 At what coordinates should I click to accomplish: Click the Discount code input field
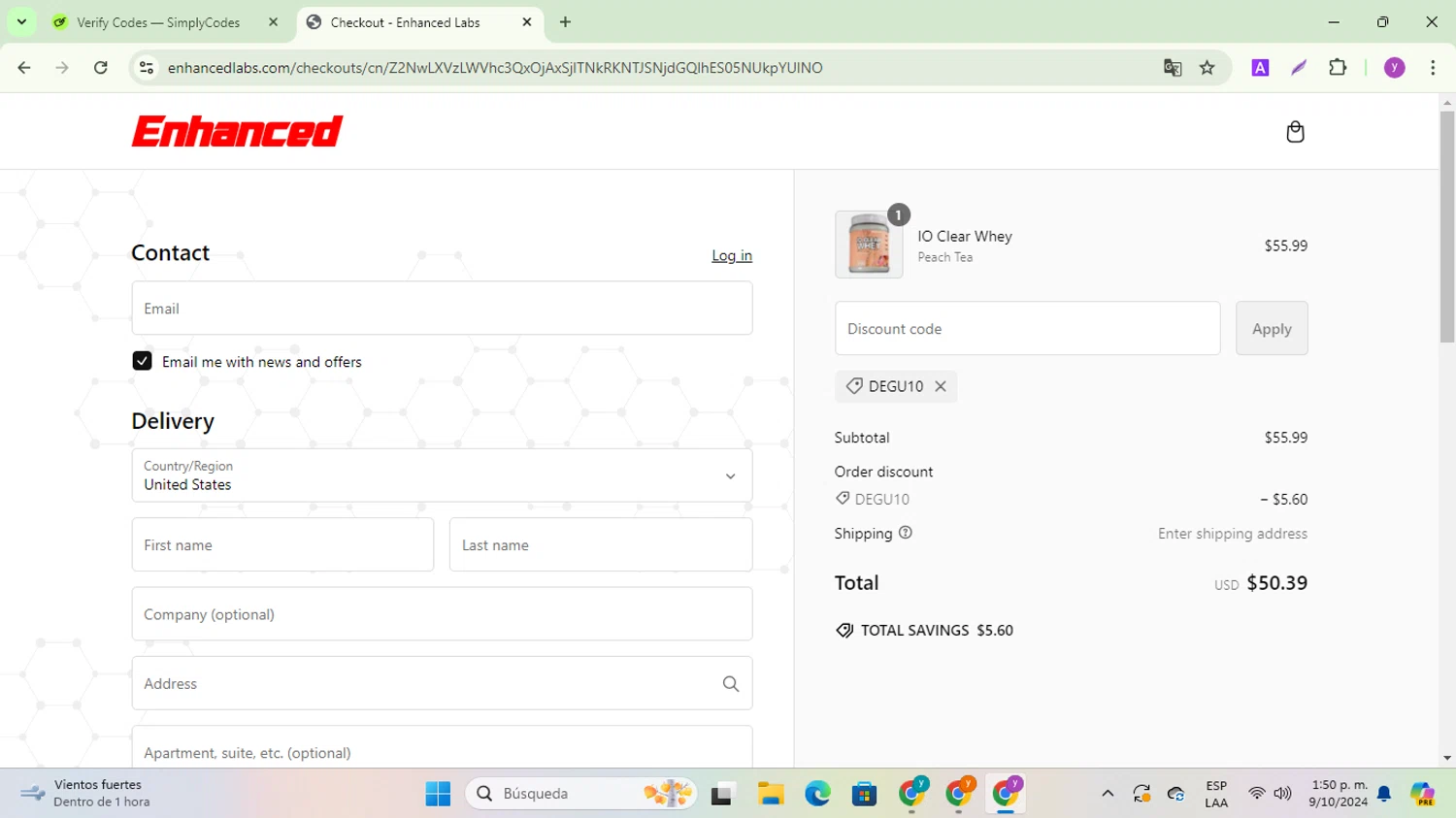pyautogui.click(x=1027, y=329)
